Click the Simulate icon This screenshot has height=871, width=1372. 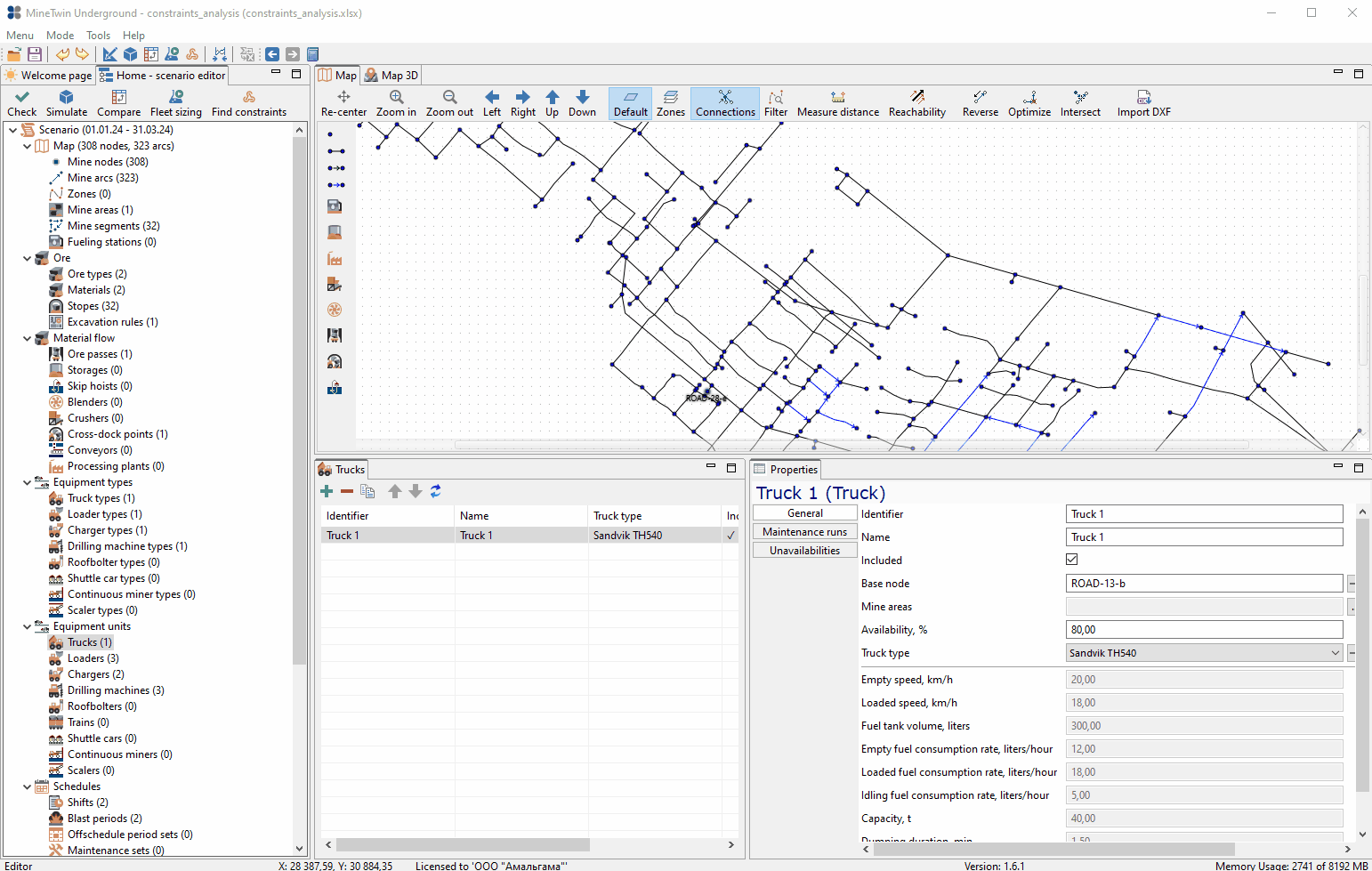[x=67, y=97]
